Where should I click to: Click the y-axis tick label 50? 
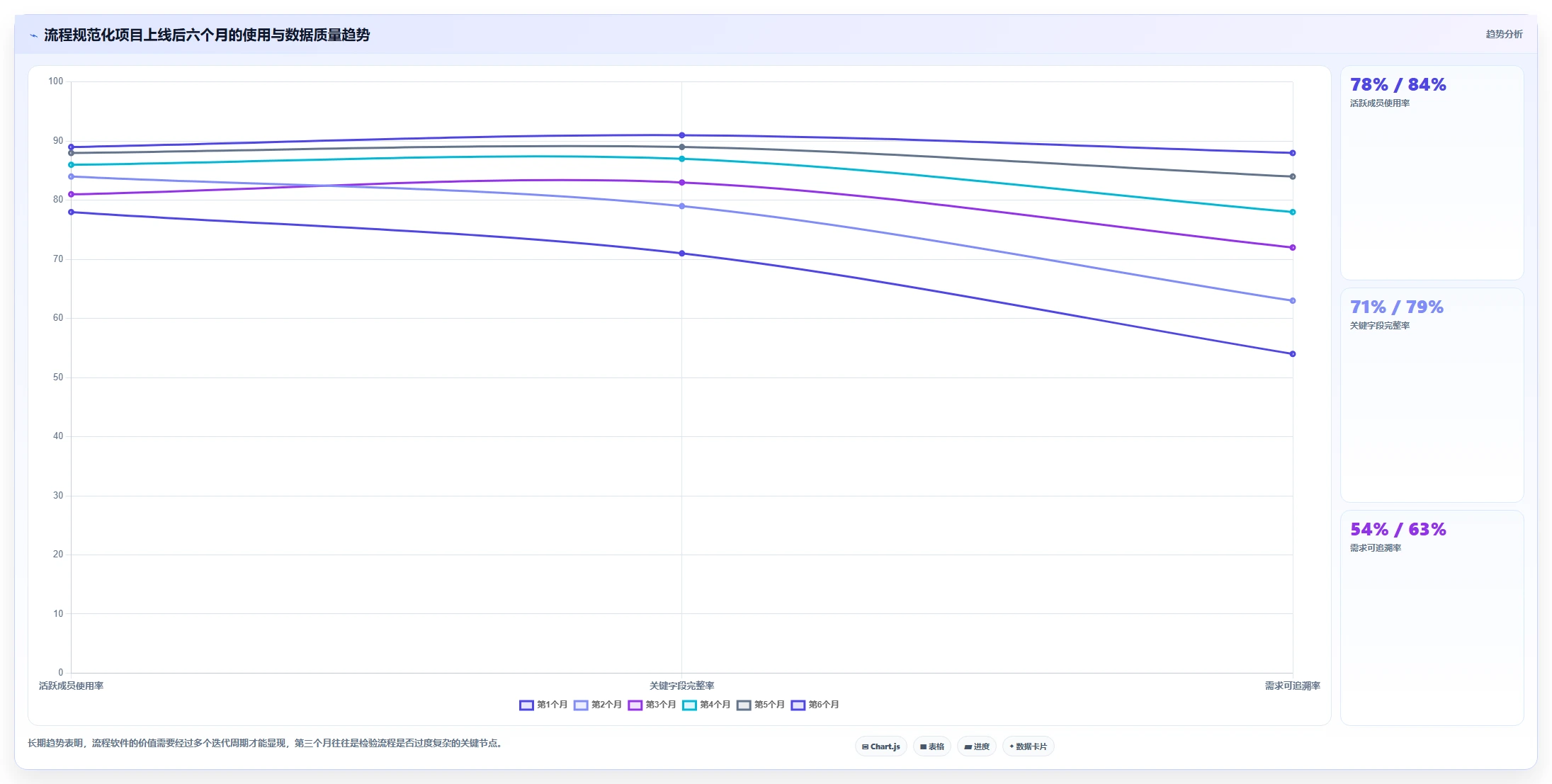click(x=58, y=377)
